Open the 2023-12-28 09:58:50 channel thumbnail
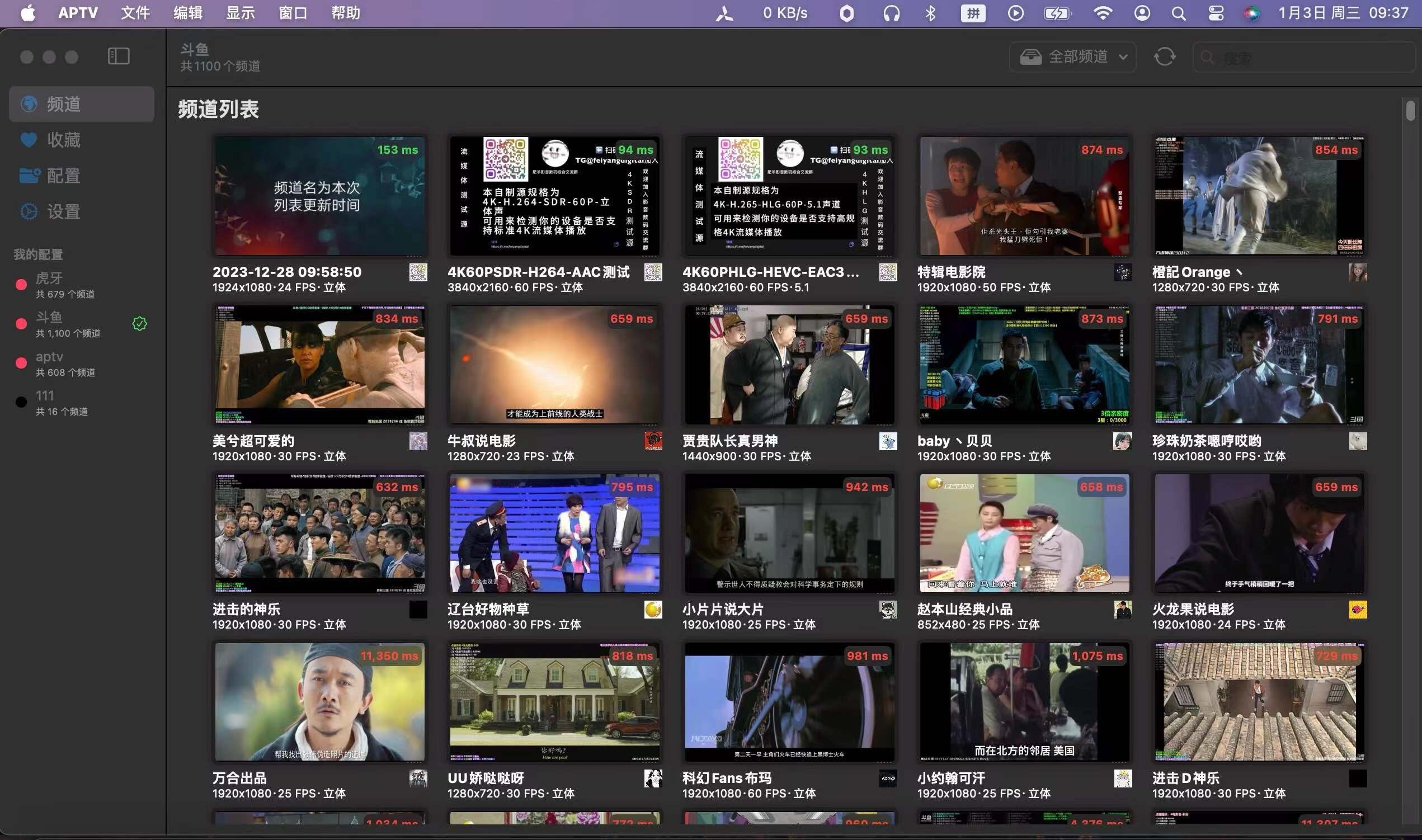Screen dimensions: 1422x840 320,196
